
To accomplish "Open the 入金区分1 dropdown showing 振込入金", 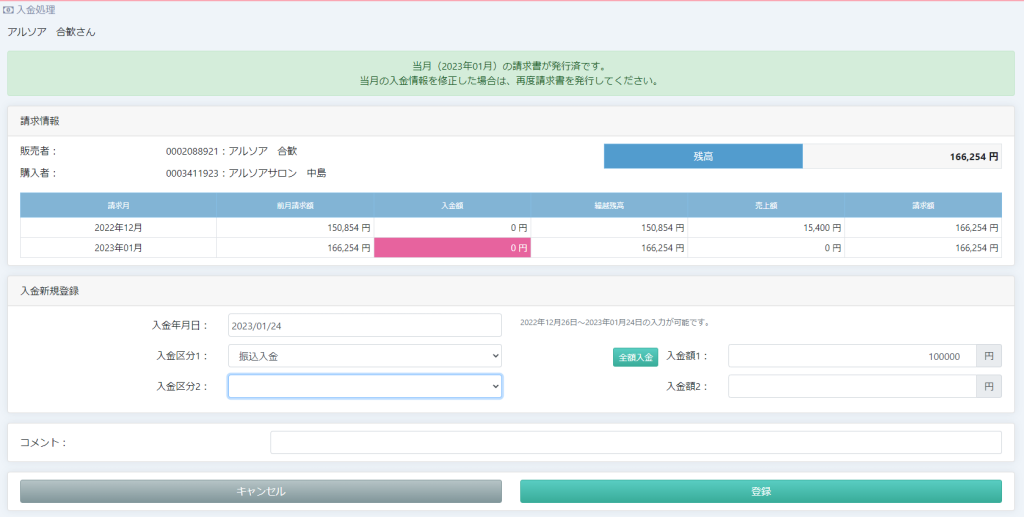I will click(364, 356).
